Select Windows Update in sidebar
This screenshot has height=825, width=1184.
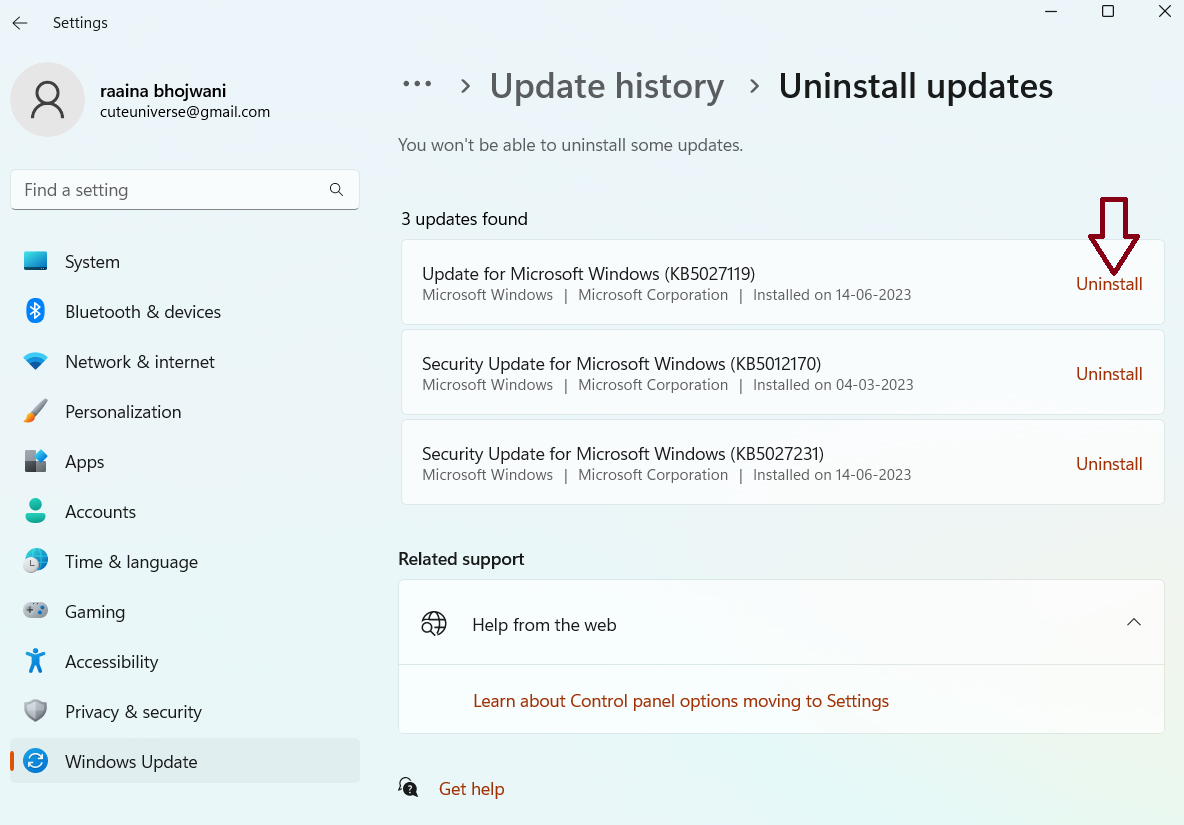tap(131, 762)
